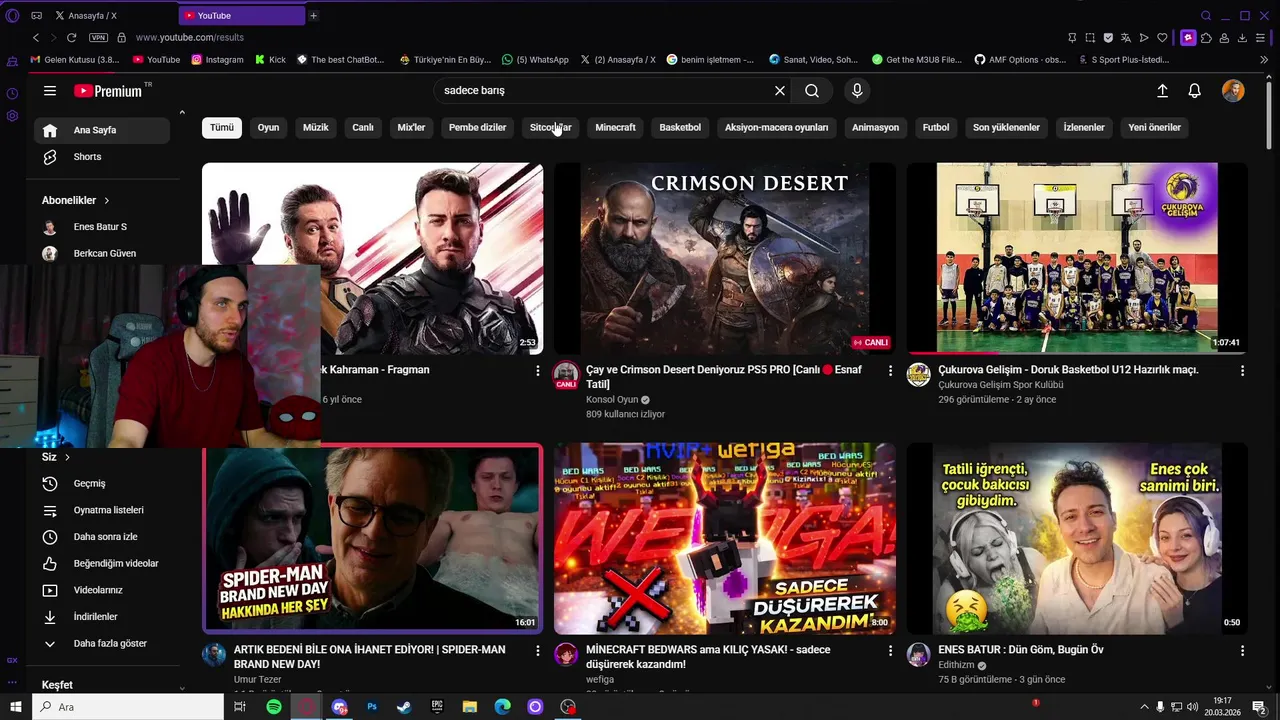Open the Kick bookmark
This screenshot has width=1280, height=720.
tap(270, 59)
